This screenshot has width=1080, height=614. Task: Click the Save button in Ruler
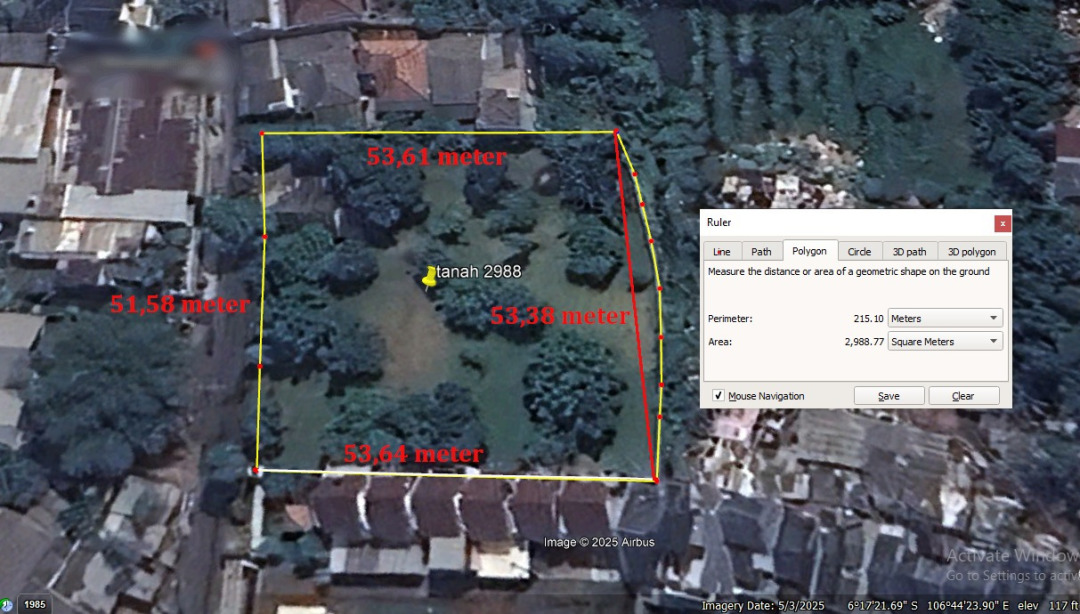889,396
